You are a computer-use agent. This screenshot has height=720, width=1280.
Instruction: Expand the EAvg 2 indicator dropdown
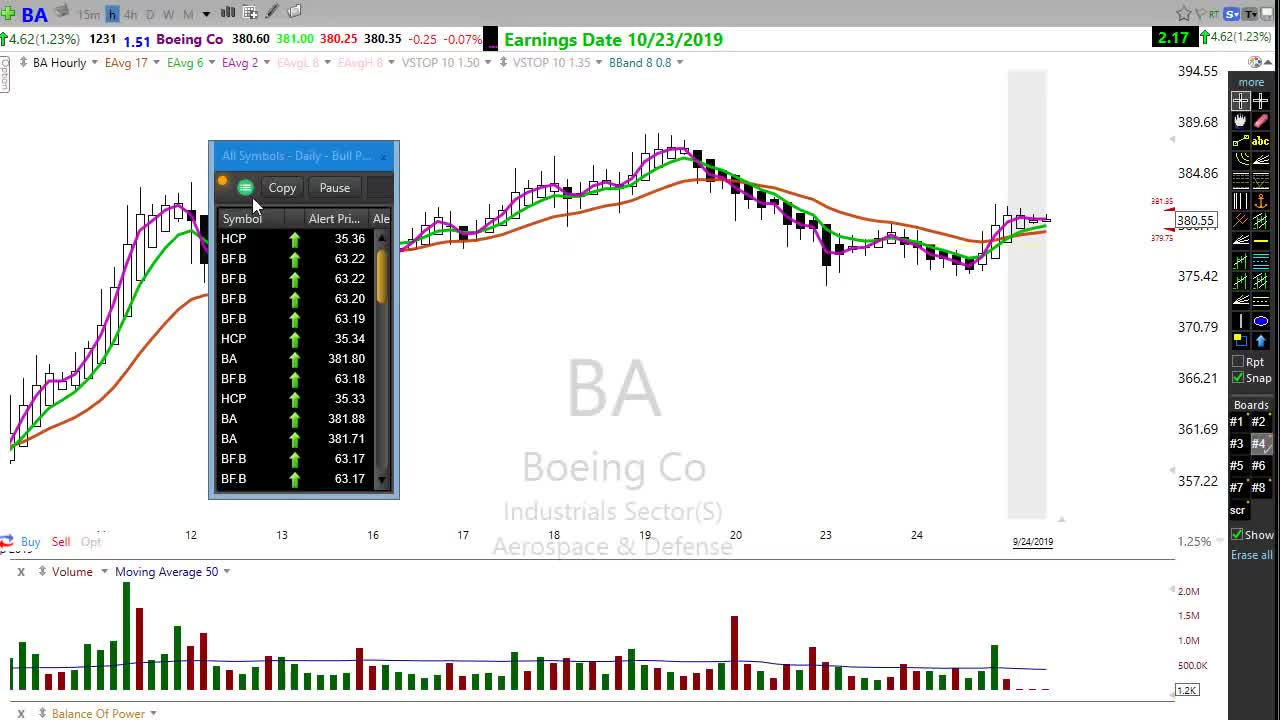(266, 62)
